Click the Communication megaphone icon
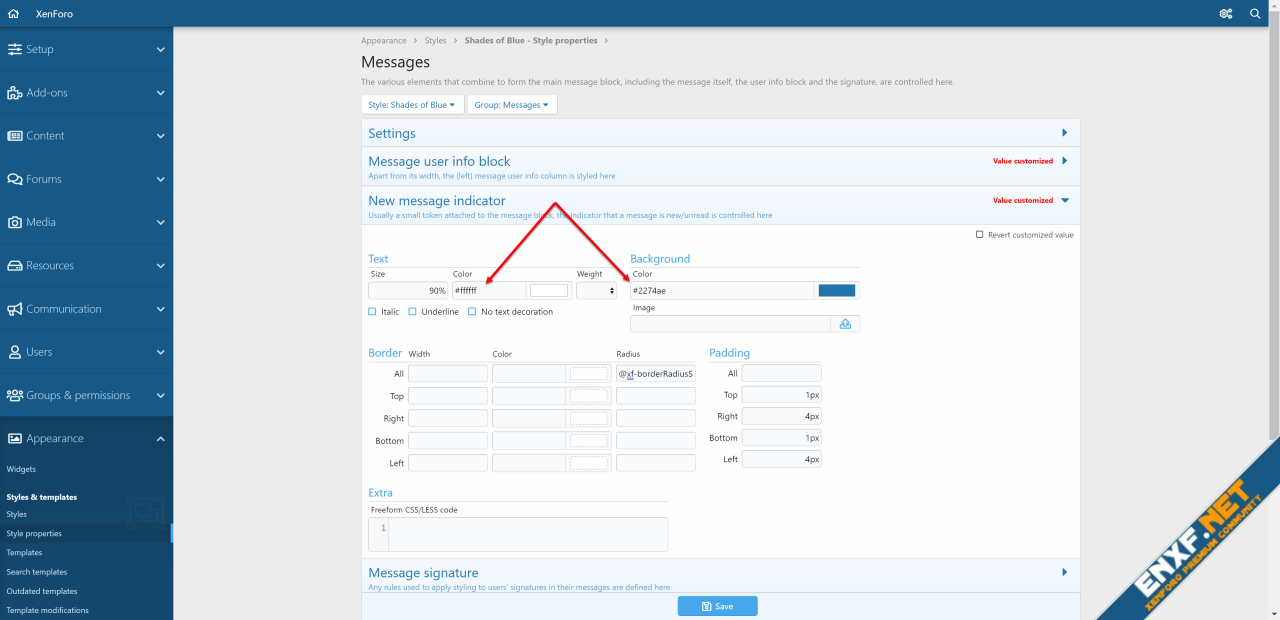Viewport: 1280px width, 620px height. [x=15, y=309]
